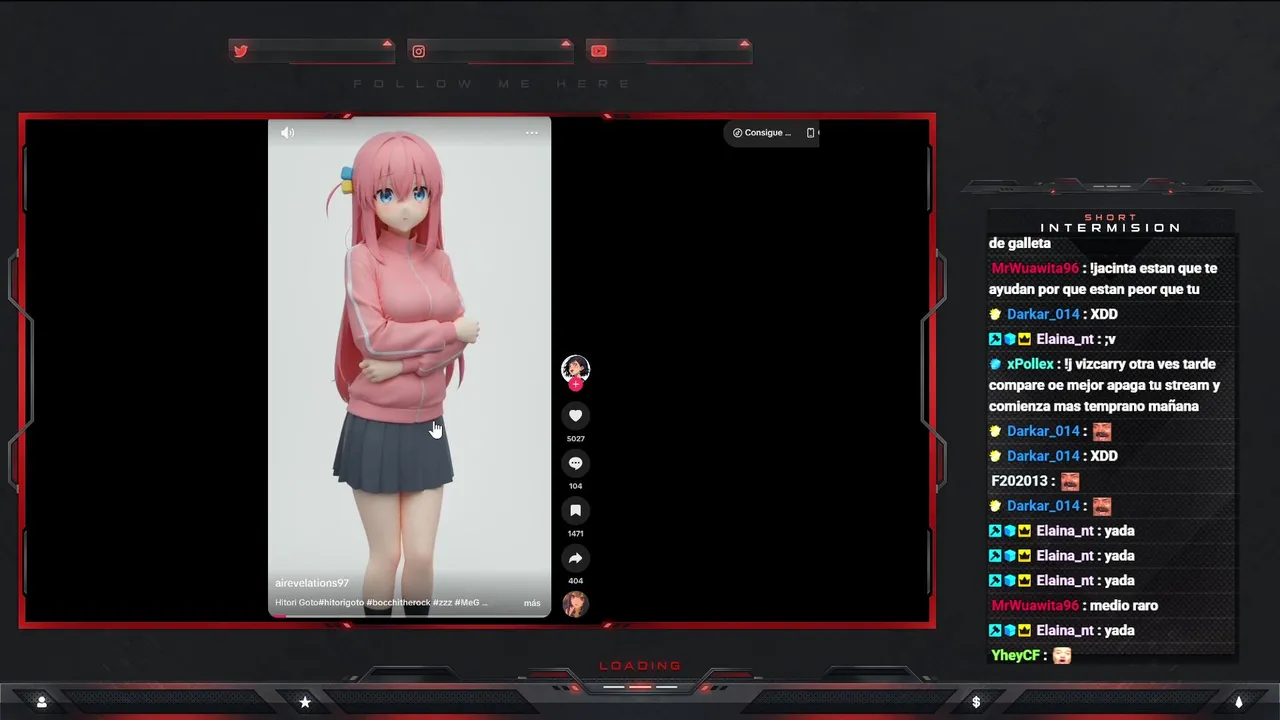The width and height of the screenshot is (1280, 720).
Task: Click the Twitter icon in the overlay
Action: (x=241, y=51)
